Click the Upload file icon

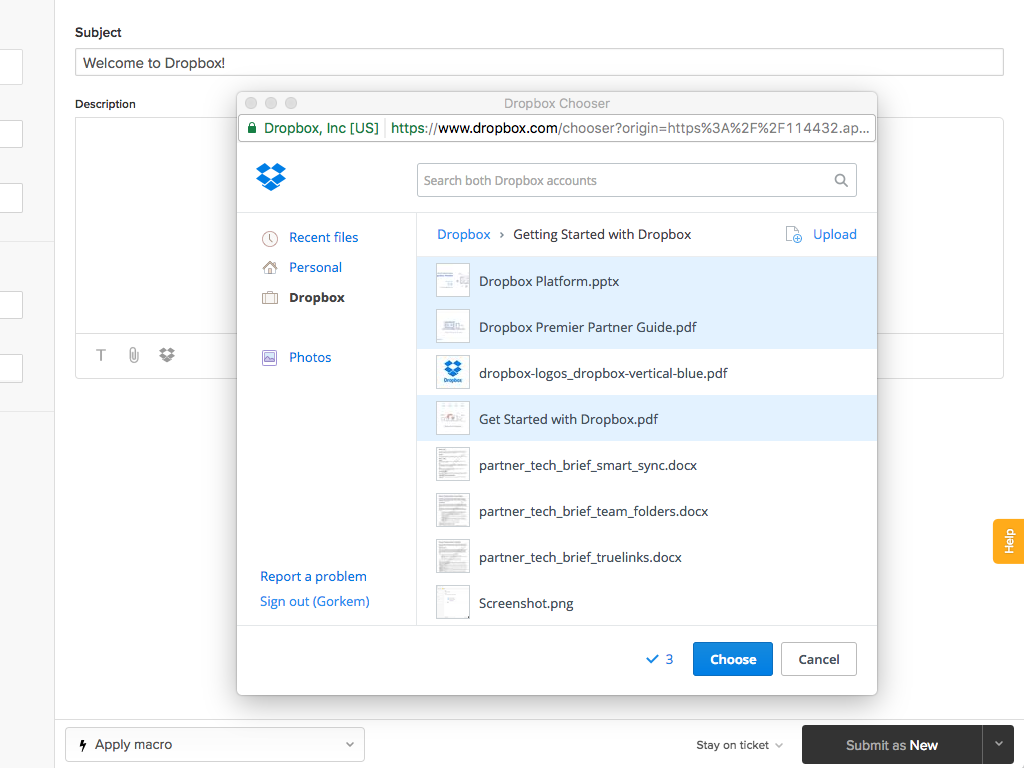[794, 235]
